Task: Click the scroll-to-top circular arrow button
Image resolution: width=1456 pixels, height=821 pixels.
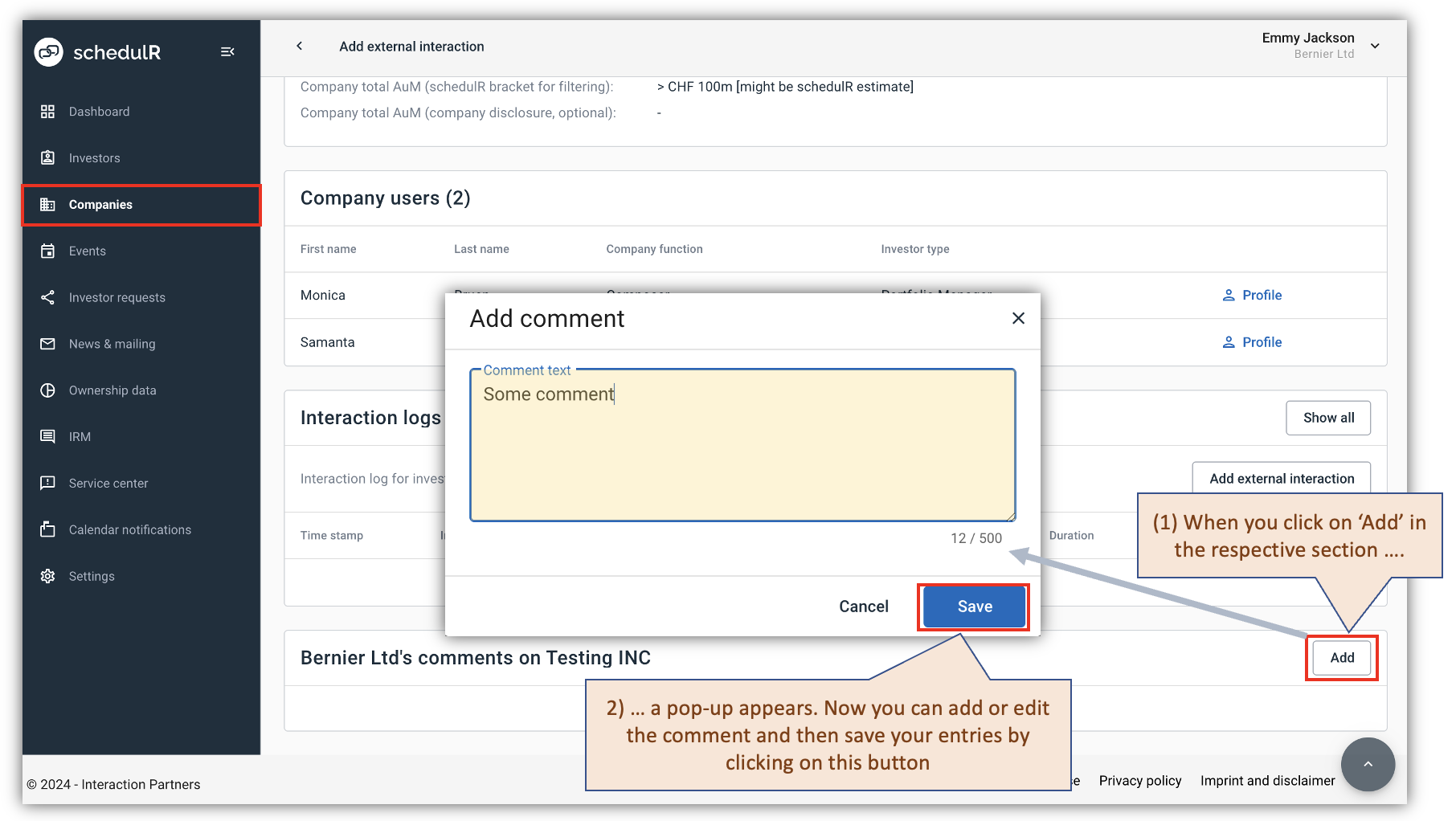Action: [1368, 765]
